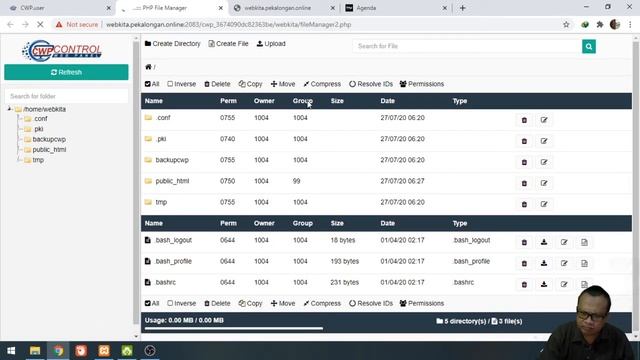Viewport: 640px width, 360px height.
Task: Click trash icon in tmp row
Action: pos(524,204)
